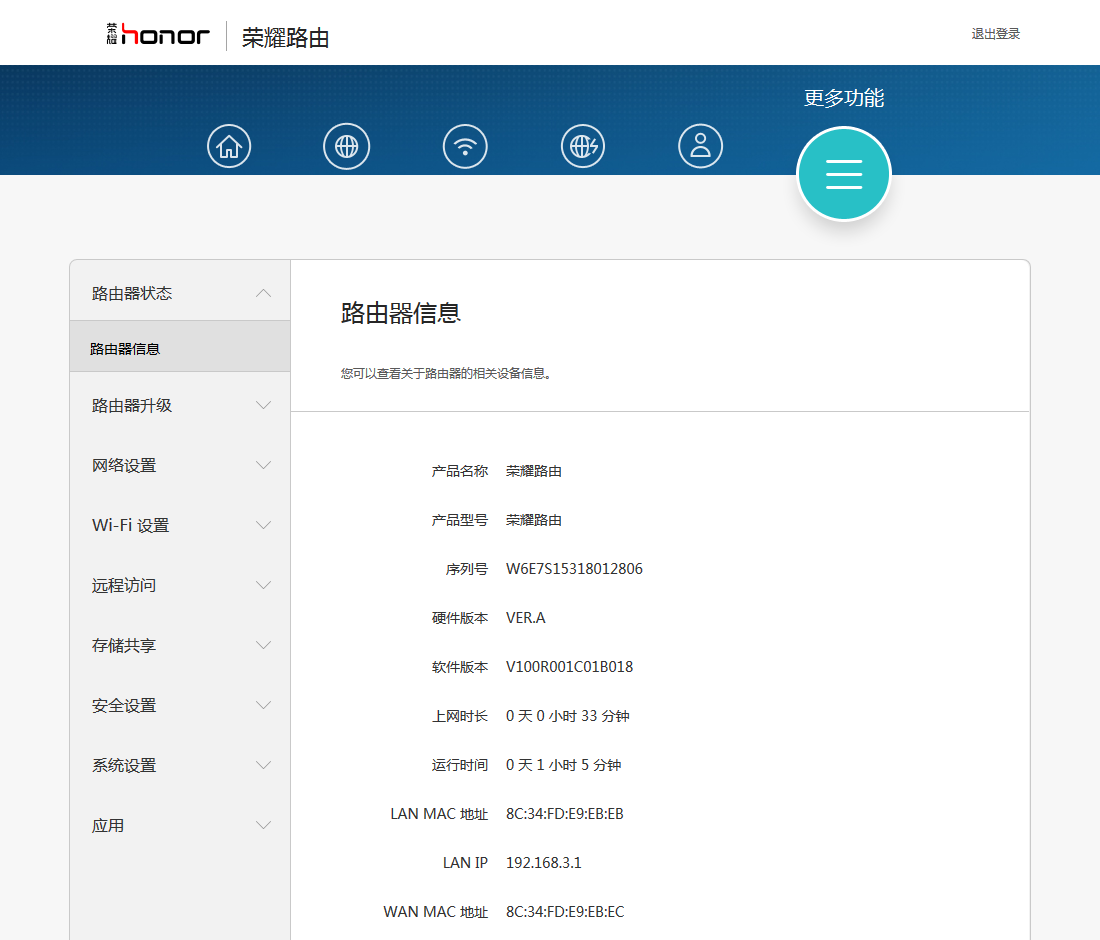This screenshot has height=940, width=1100.
Task: Expand 路由器升级 with its chevron
Action: click(x=263, y=405)
